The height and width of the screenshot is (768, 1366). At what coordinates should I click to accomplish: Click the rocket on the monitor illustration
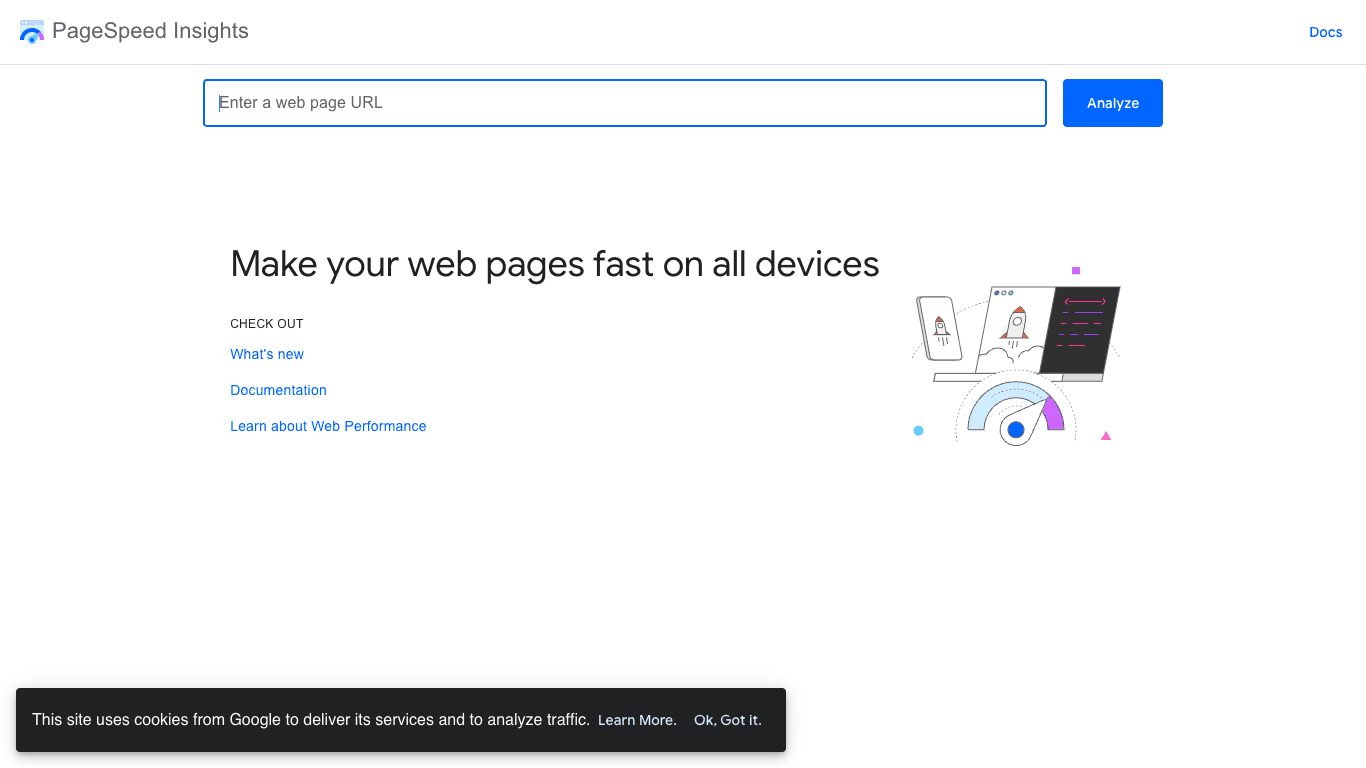[1015, 322]
